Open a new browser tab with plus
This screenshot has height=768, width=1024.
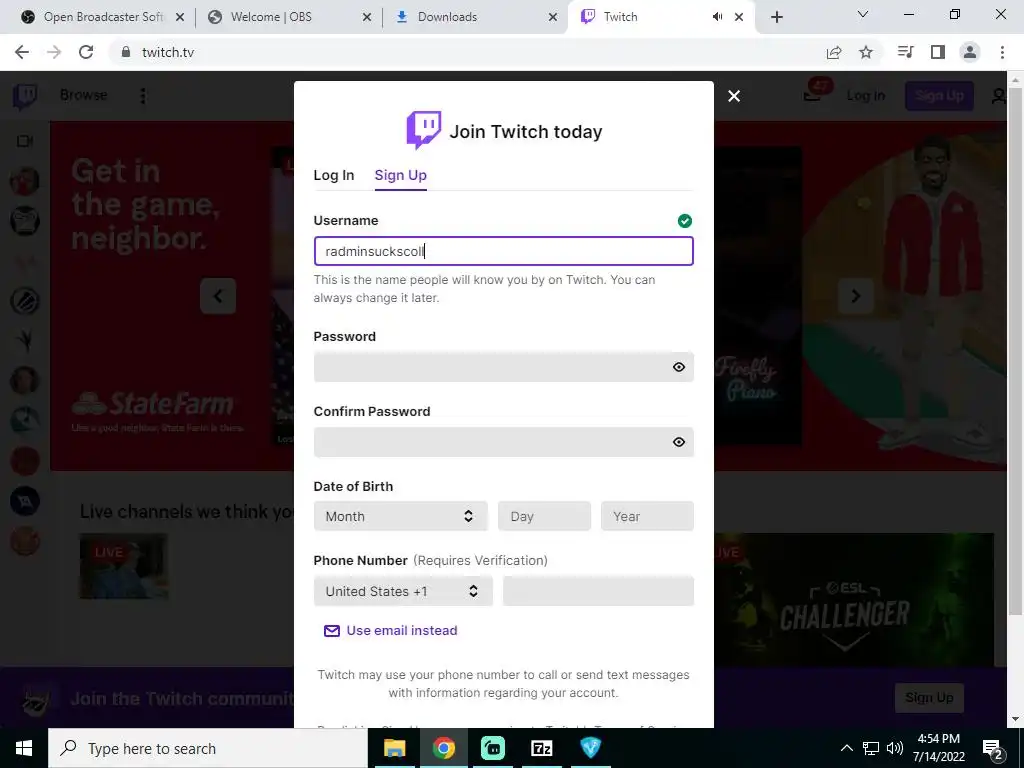[776, 17]
